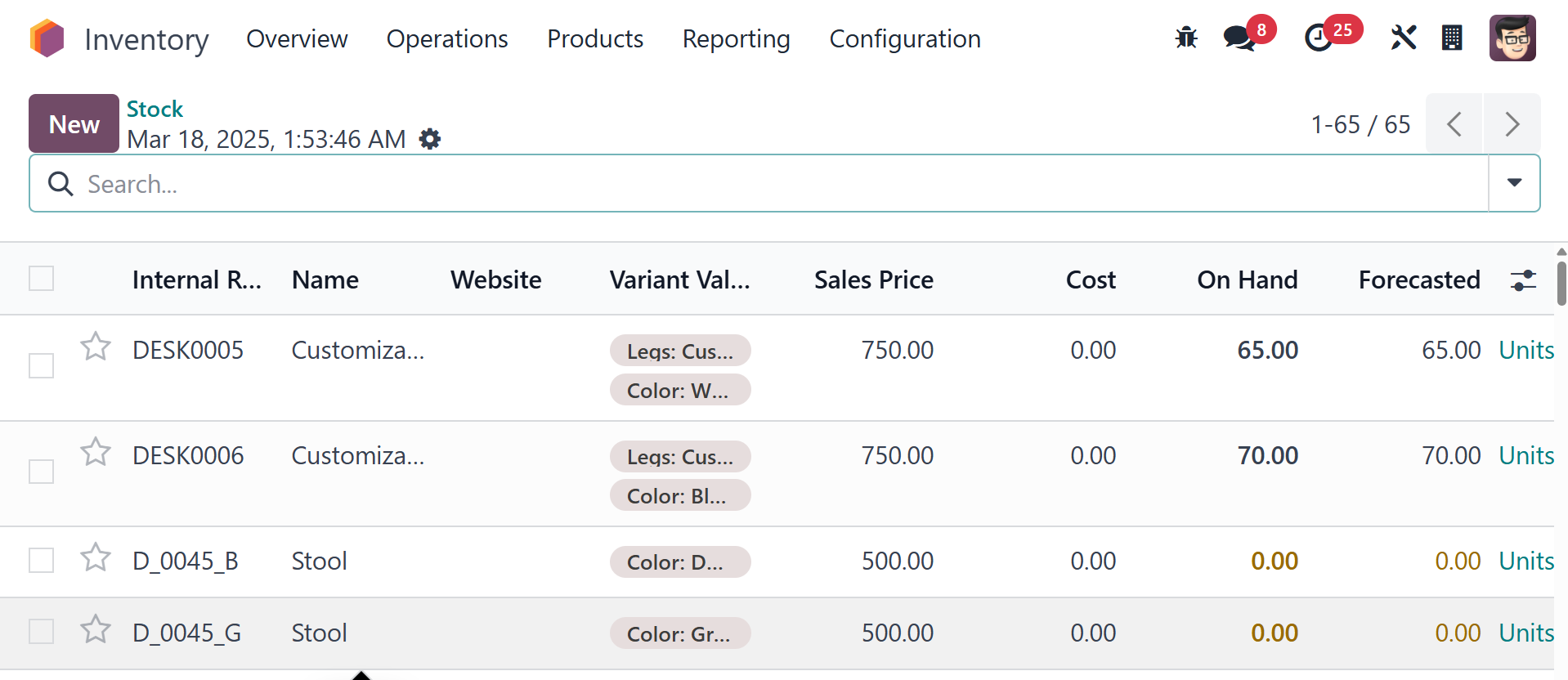Image resolution: width=1568 pixels, height=680 pixels.
Task: Star the DESK0005 product as favorite
Action: [x=96, y=347]
